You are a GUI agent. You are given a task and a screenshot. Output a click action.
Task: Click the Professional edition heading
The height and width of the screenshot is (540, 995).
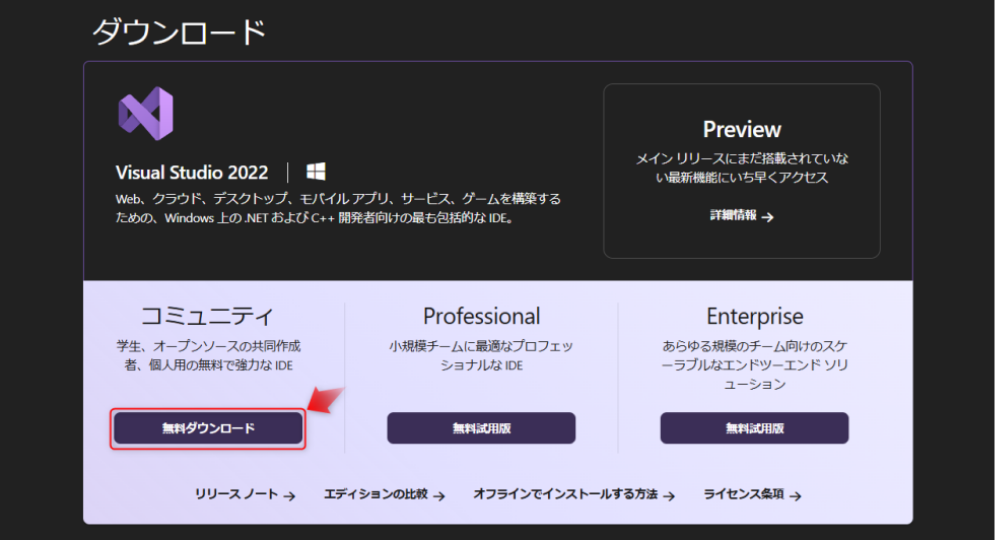point(482,316)
